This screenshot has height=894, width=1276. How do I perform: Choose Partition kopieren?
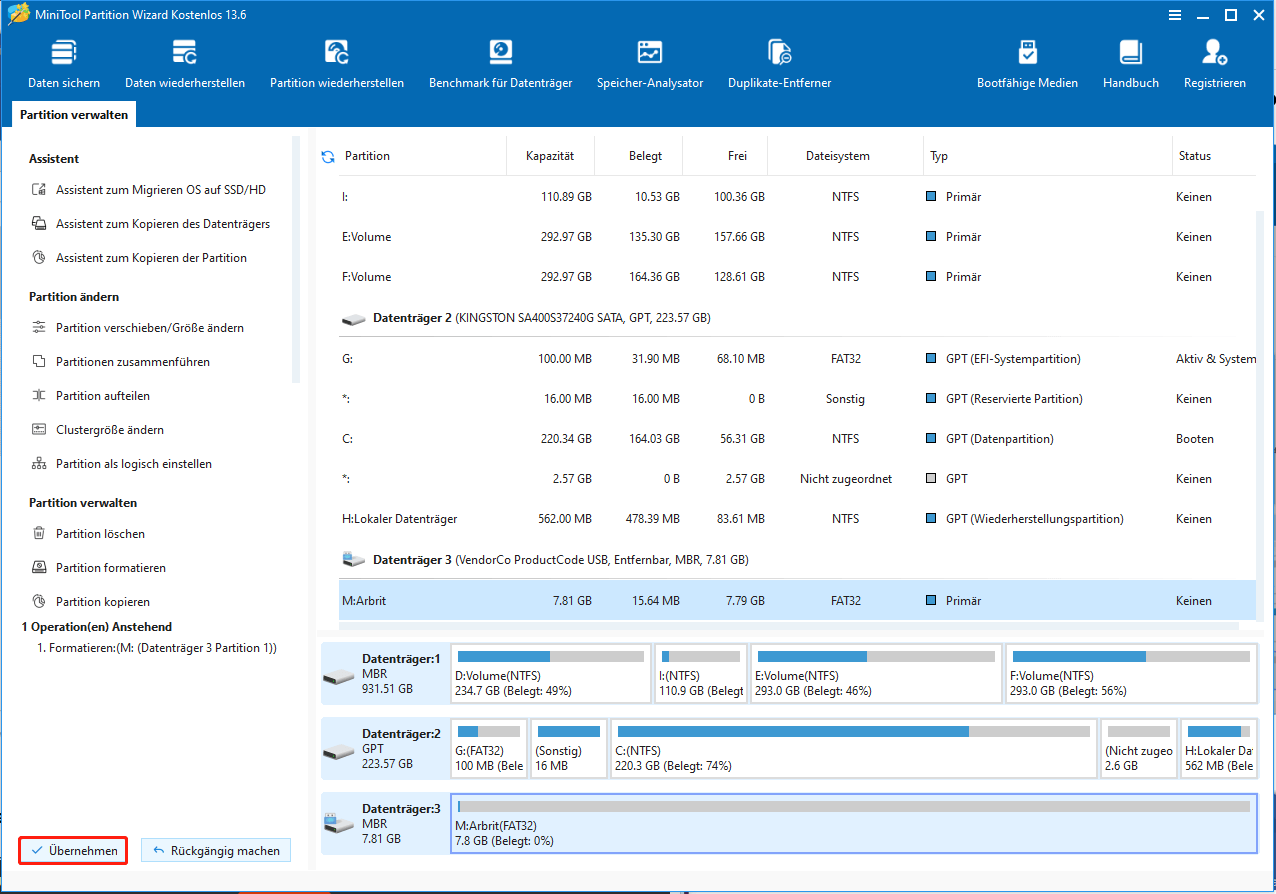tap(91, 602)
